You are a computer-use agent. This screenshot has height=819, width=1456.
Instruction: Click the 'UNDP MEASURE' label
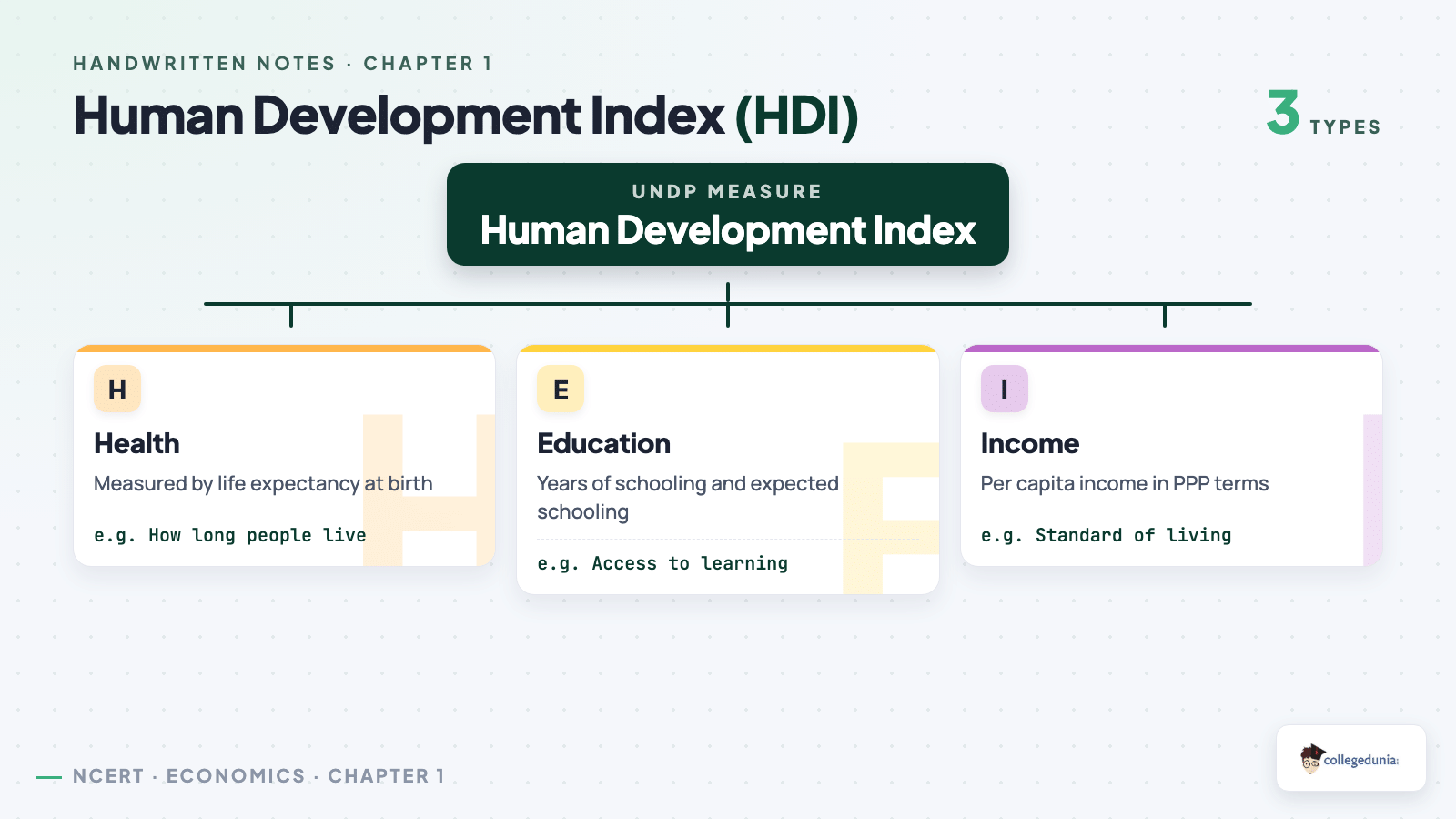point(727,192)
